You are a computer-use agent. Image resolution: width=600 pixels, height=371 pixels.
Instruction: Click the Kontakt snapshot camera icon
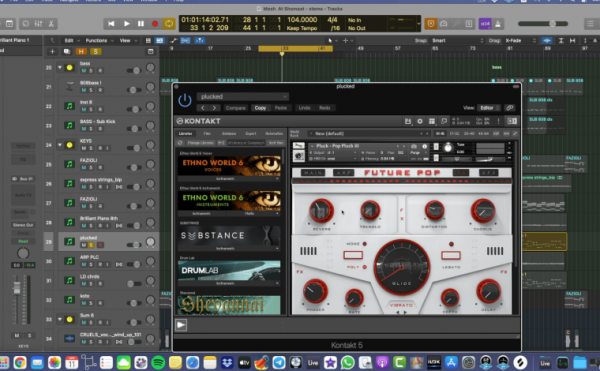414,146
